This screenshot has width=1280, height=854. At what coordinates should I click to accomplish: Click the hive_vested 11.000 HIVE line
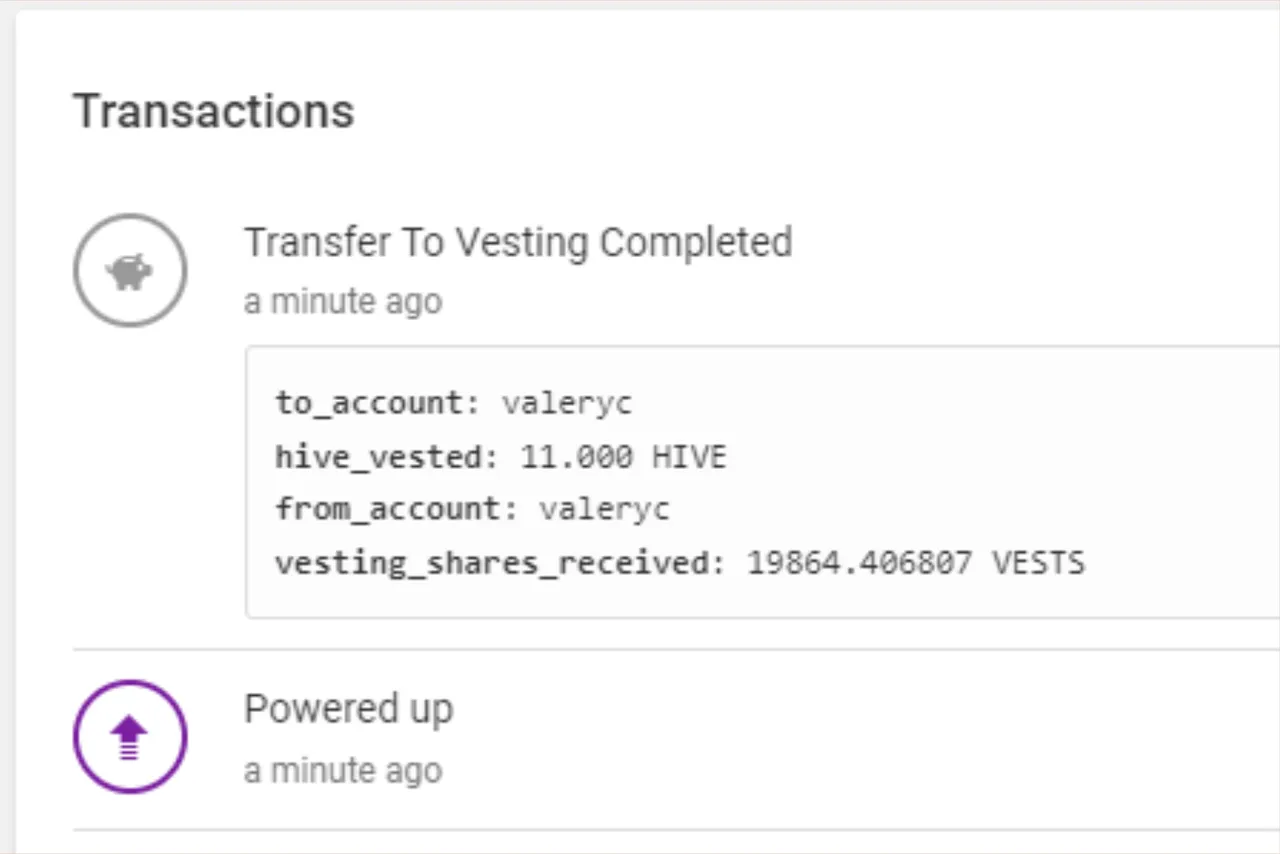[x=501, y=457]
